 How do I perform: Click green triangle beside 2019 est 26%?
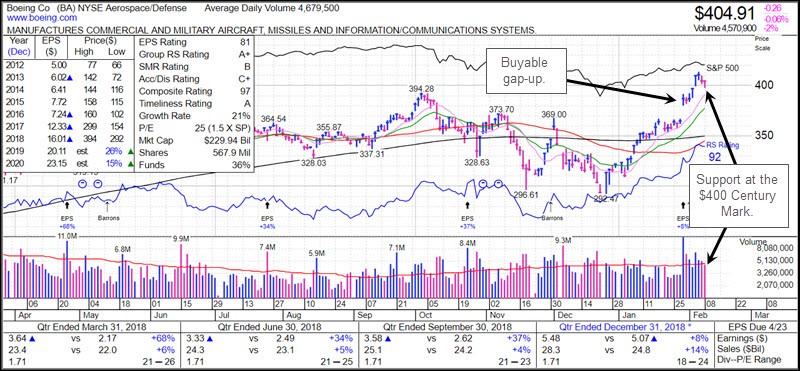130,152
